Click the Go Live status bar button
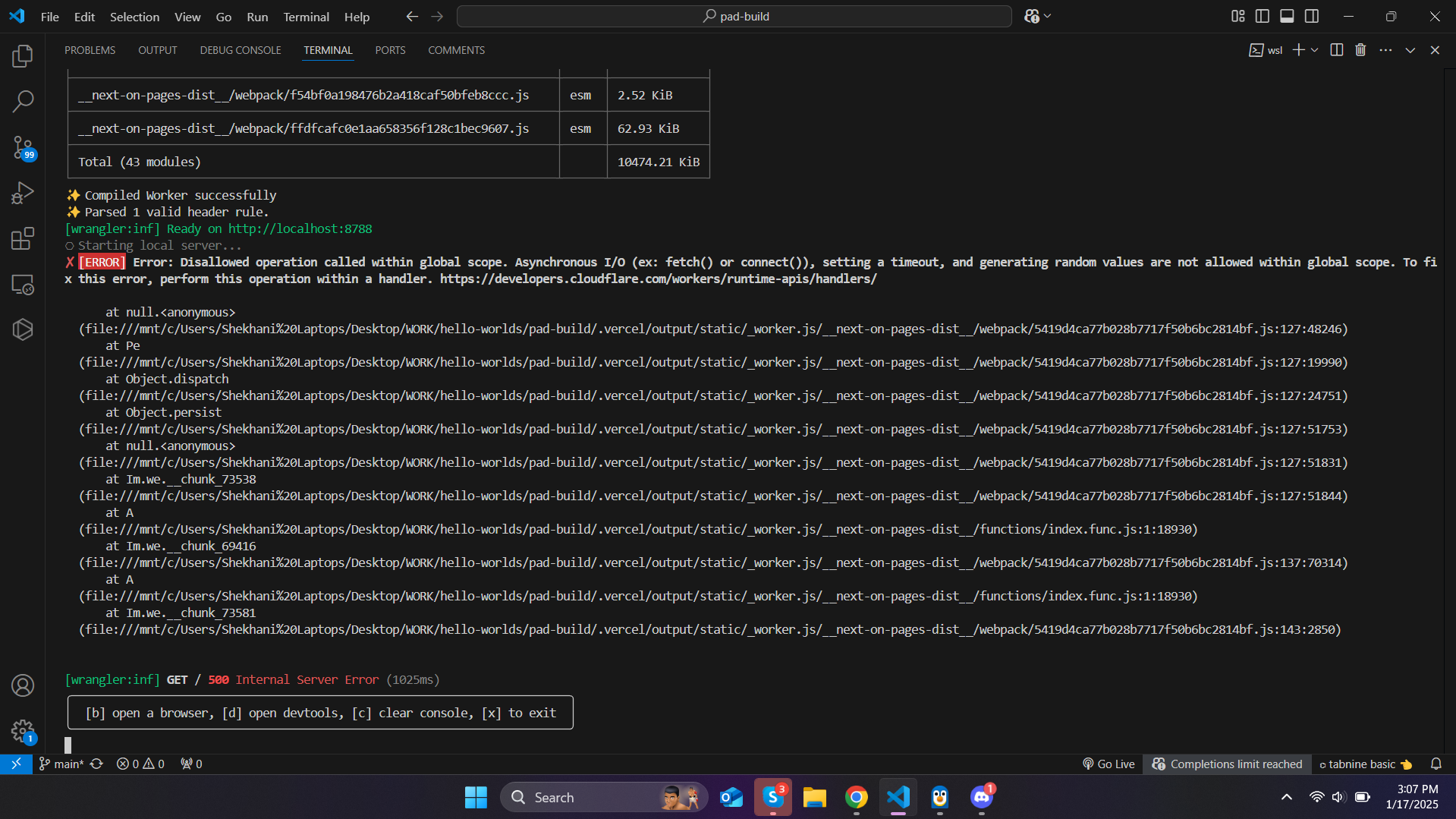Image resolution: width=1456 pixels, height=819 pixels. [1108, 764]
